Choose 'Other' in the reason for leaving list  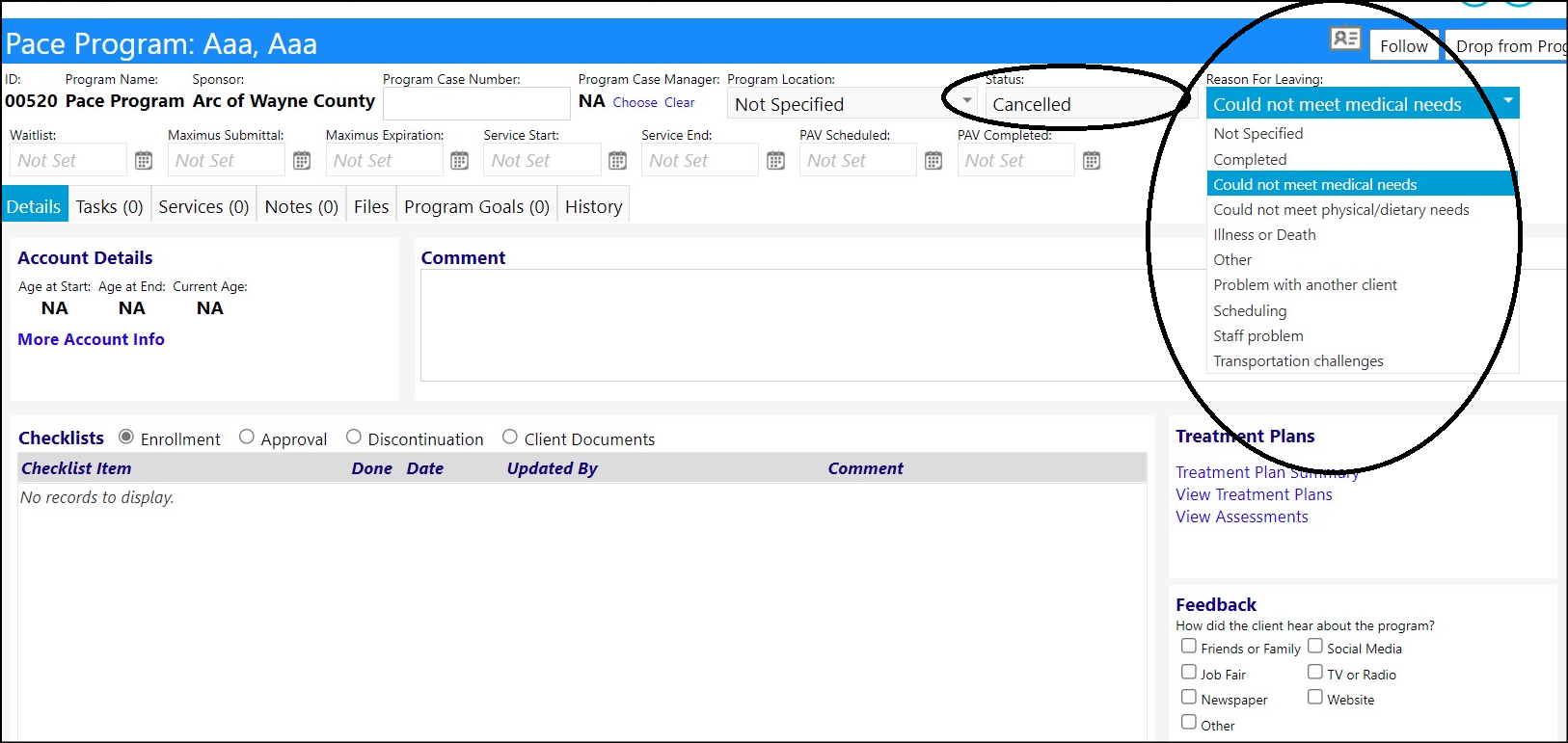1363,259
